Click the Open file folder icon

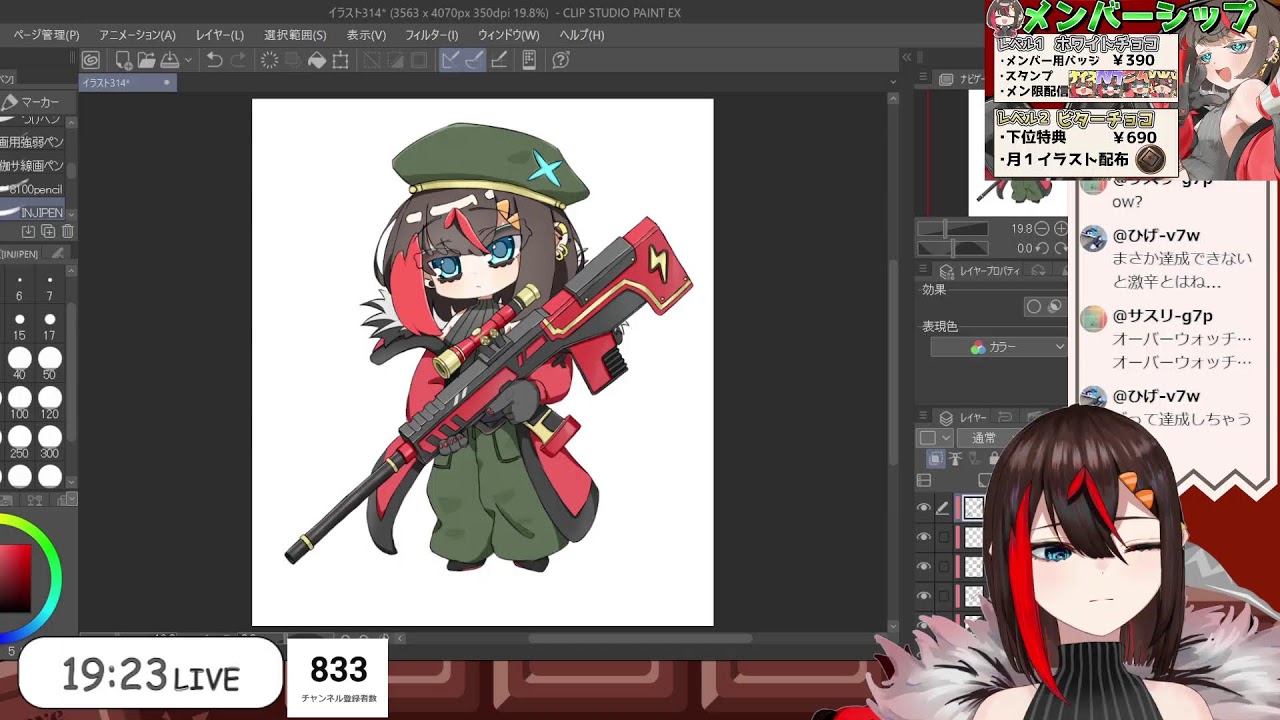tap(146, 60)
